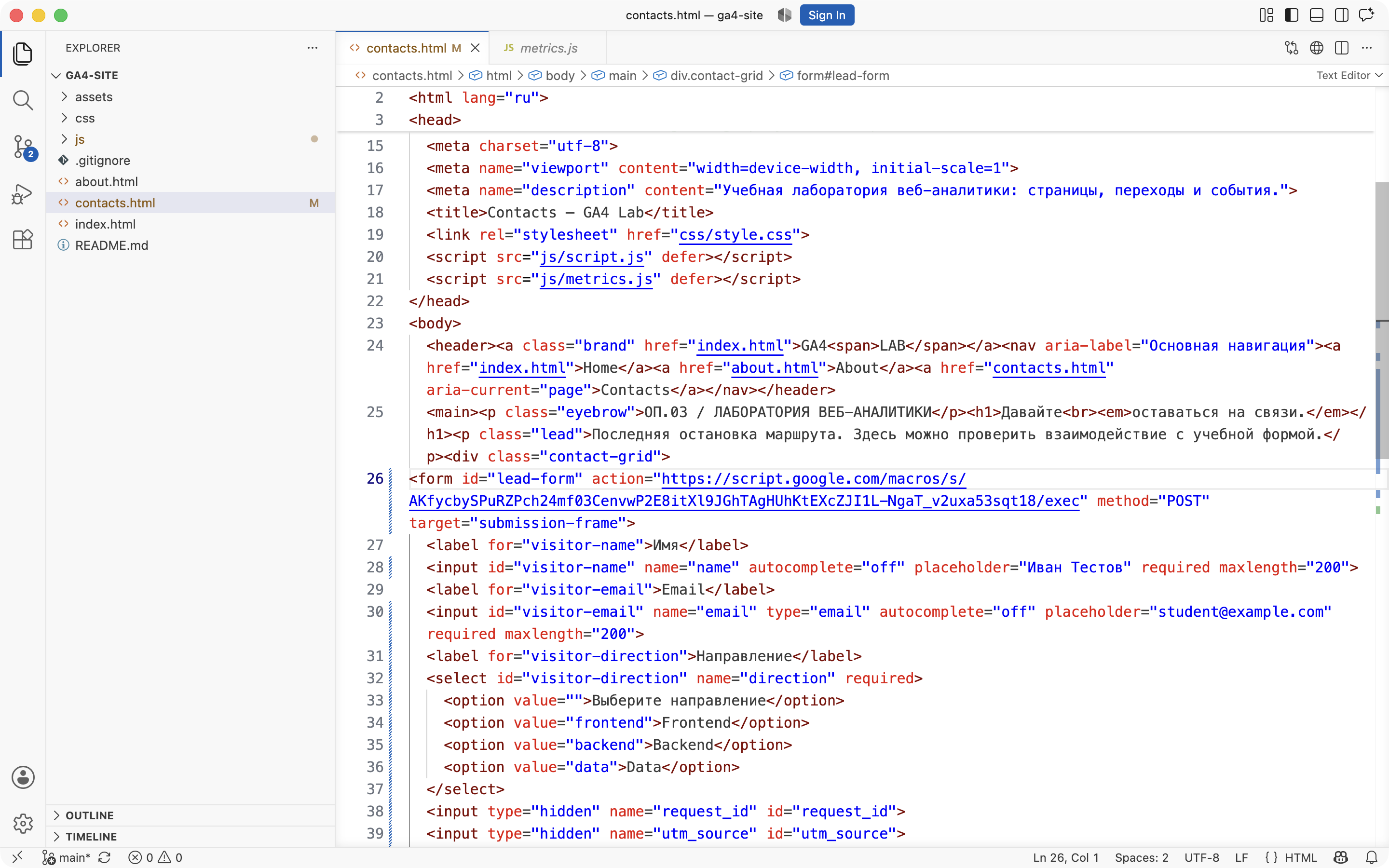The width and height of the screenshot is (1389, 868).
Task: Open the Run and Debug view
Action: click(22, 193)
